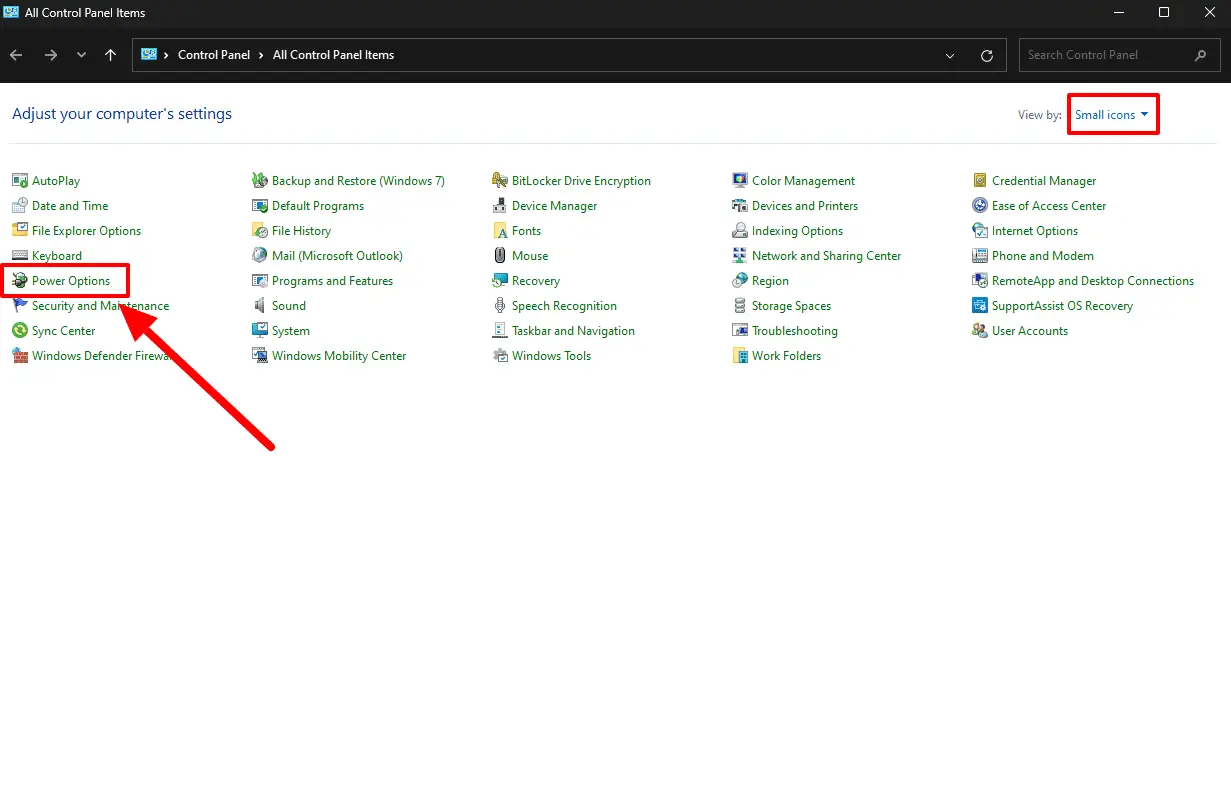Click the Search Control Panel field
Viewport: 1231px width, 802px height.
[1105, 55]
